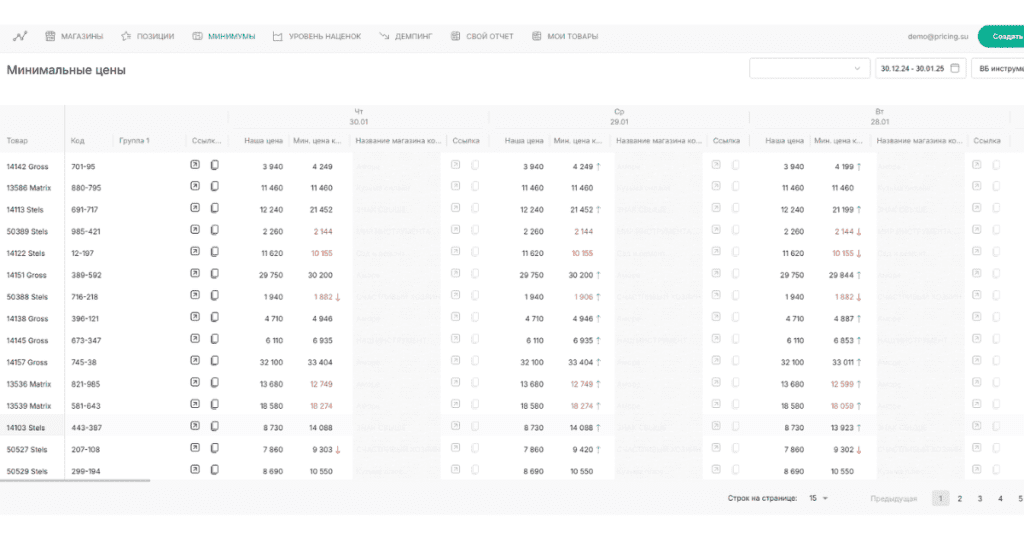This screenshot has width=1024, height=536.
Task: Click the Группа 1 column header
Action: coord(134,140)
